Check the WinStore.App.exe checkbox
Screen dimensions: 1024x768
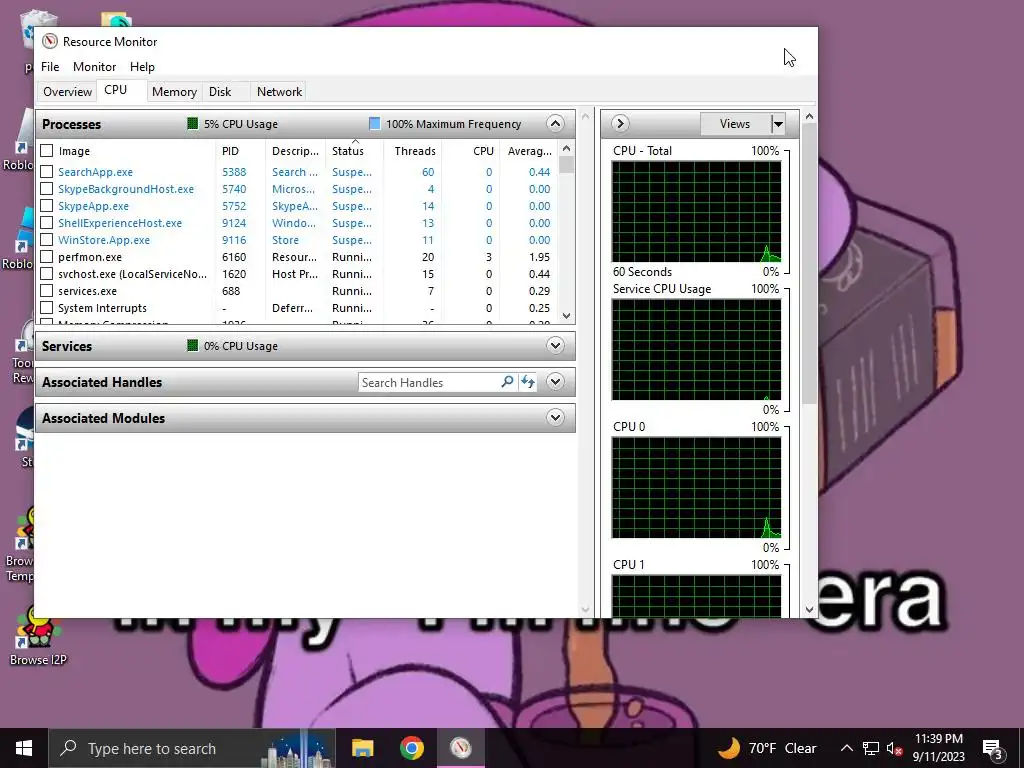pos(47,240)
